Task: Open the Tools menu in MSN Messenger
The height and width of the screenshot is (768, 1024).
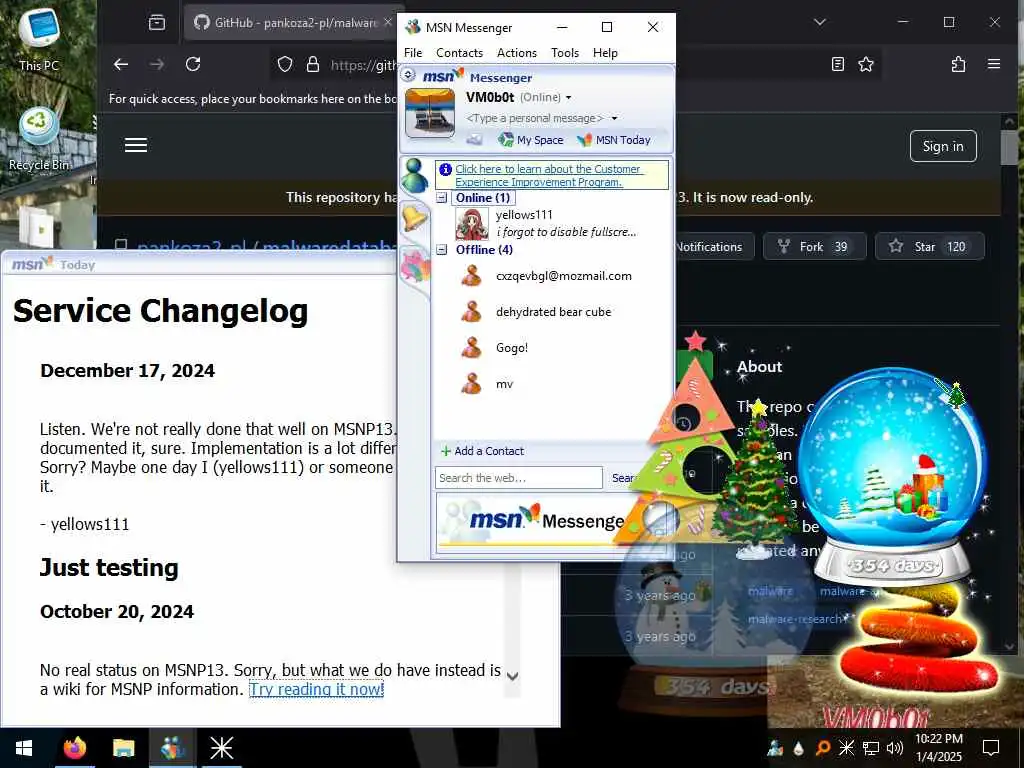Action: [565, 53]
